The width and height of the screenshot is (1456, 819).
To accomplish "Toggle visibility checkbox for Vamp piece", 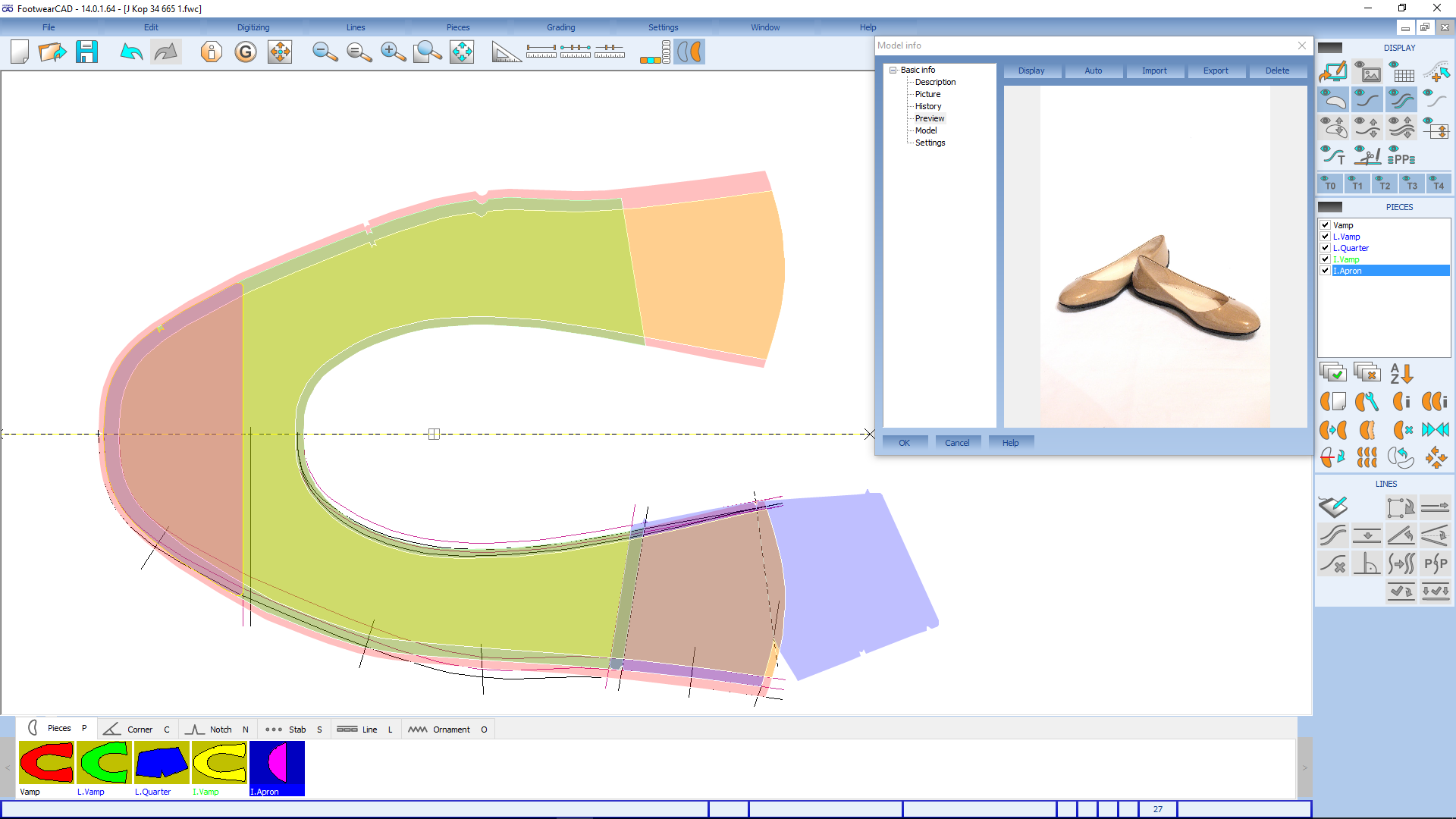I will coord(1326,224).
